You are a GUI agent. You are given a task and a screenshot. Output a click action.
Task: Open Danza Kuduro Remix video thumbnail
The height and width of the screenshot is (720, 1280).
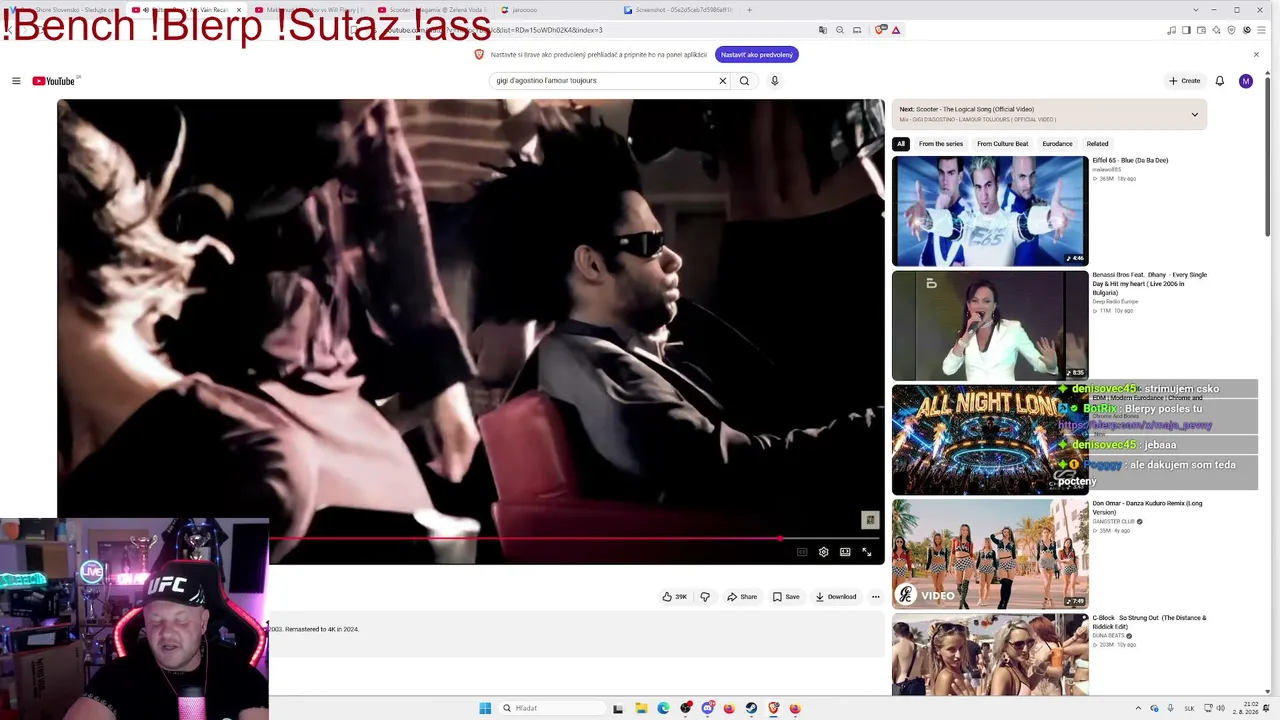point(990,553)
